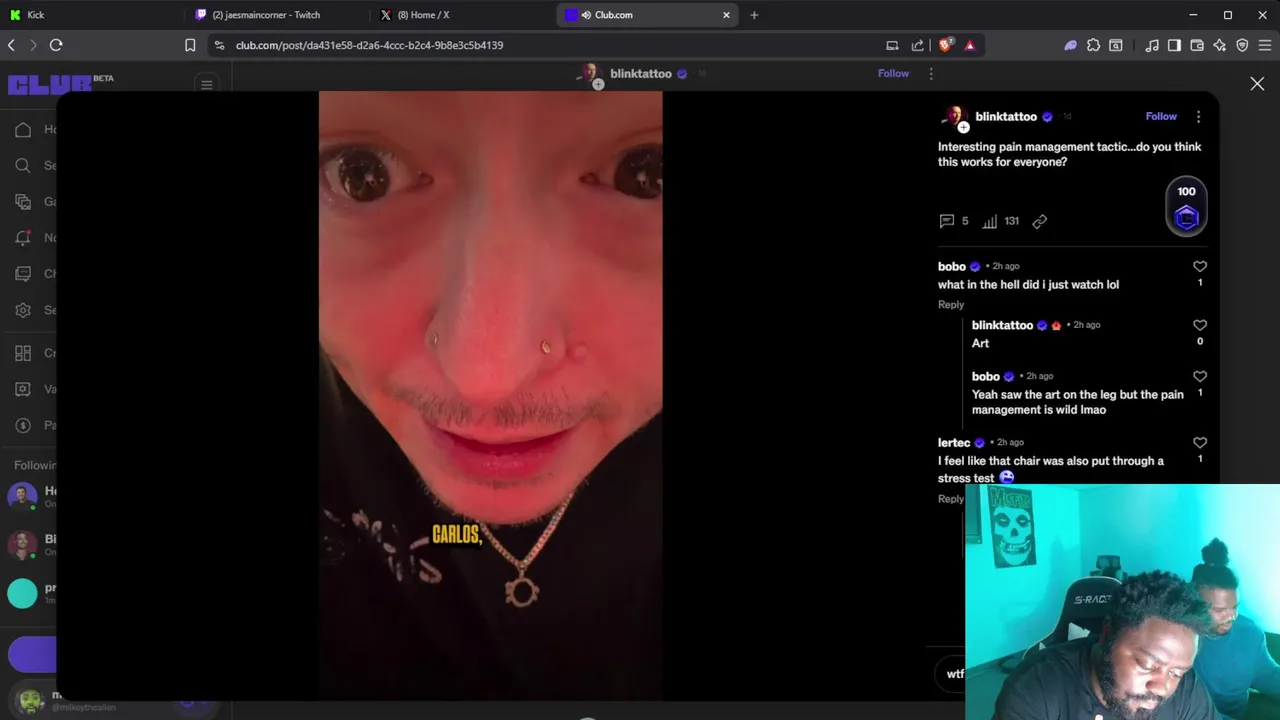This screenshot has height=720, width=1280.
Task: Like bobo's 'Yeah saw the art' reply
Action: point(1200,376)
